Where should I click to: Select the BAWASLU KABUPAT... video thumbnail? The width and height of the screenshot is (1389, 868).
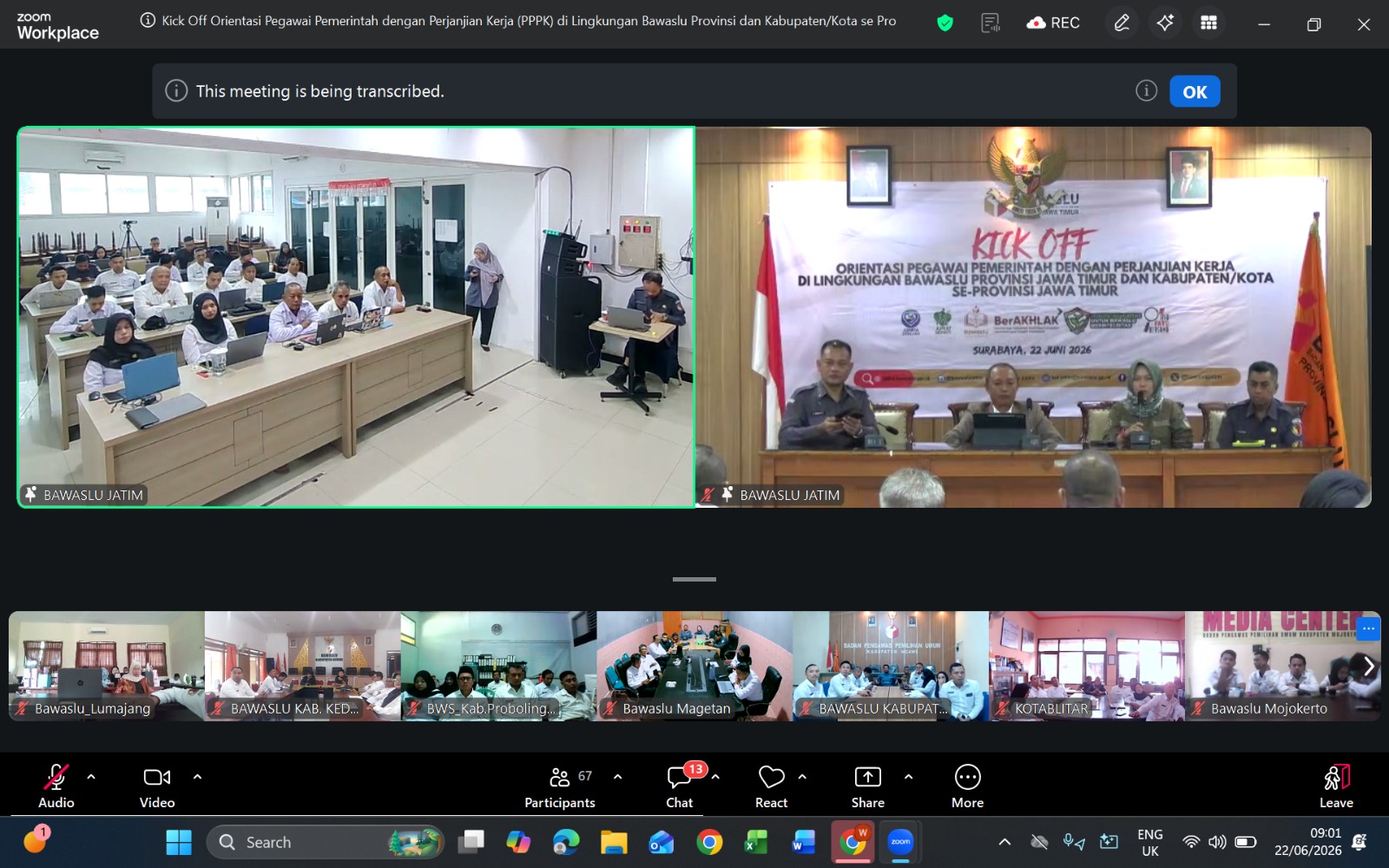click(892, 666)
